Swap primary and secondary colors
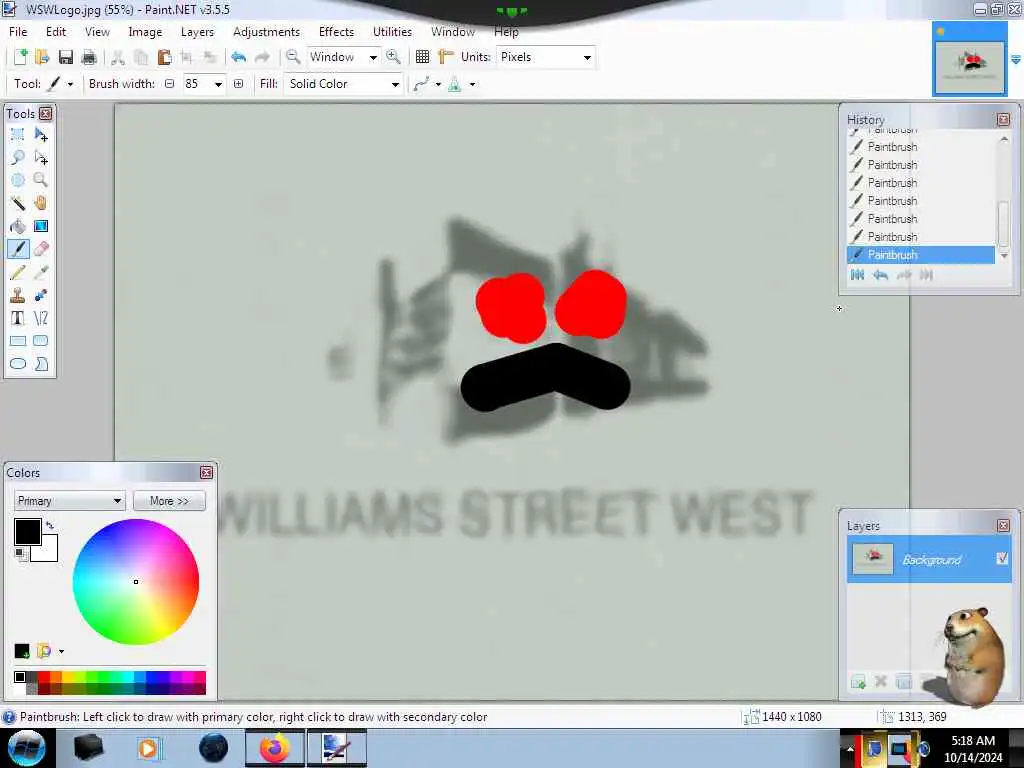The image size is (1024, 768). tap(50, 524)
